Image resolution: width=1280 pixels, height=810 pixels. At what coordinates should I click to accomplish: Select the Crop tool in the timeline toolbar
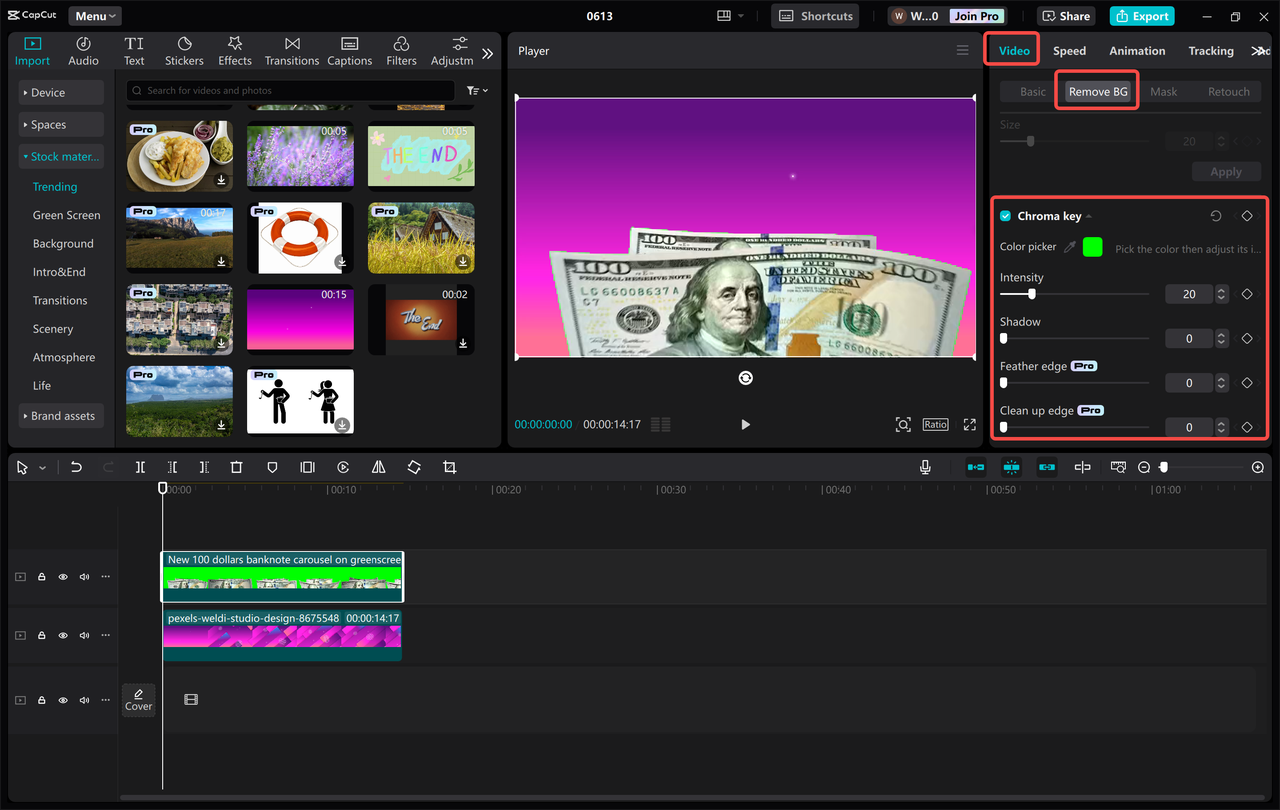point(449,466)
